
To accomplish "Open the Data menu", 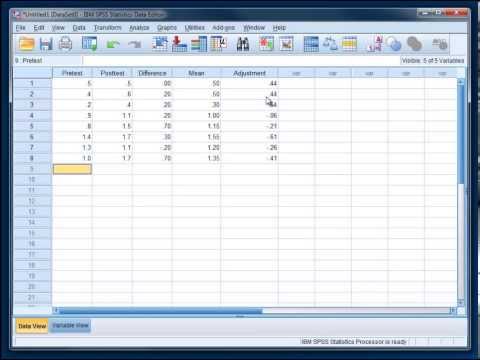I will (79, 28).
